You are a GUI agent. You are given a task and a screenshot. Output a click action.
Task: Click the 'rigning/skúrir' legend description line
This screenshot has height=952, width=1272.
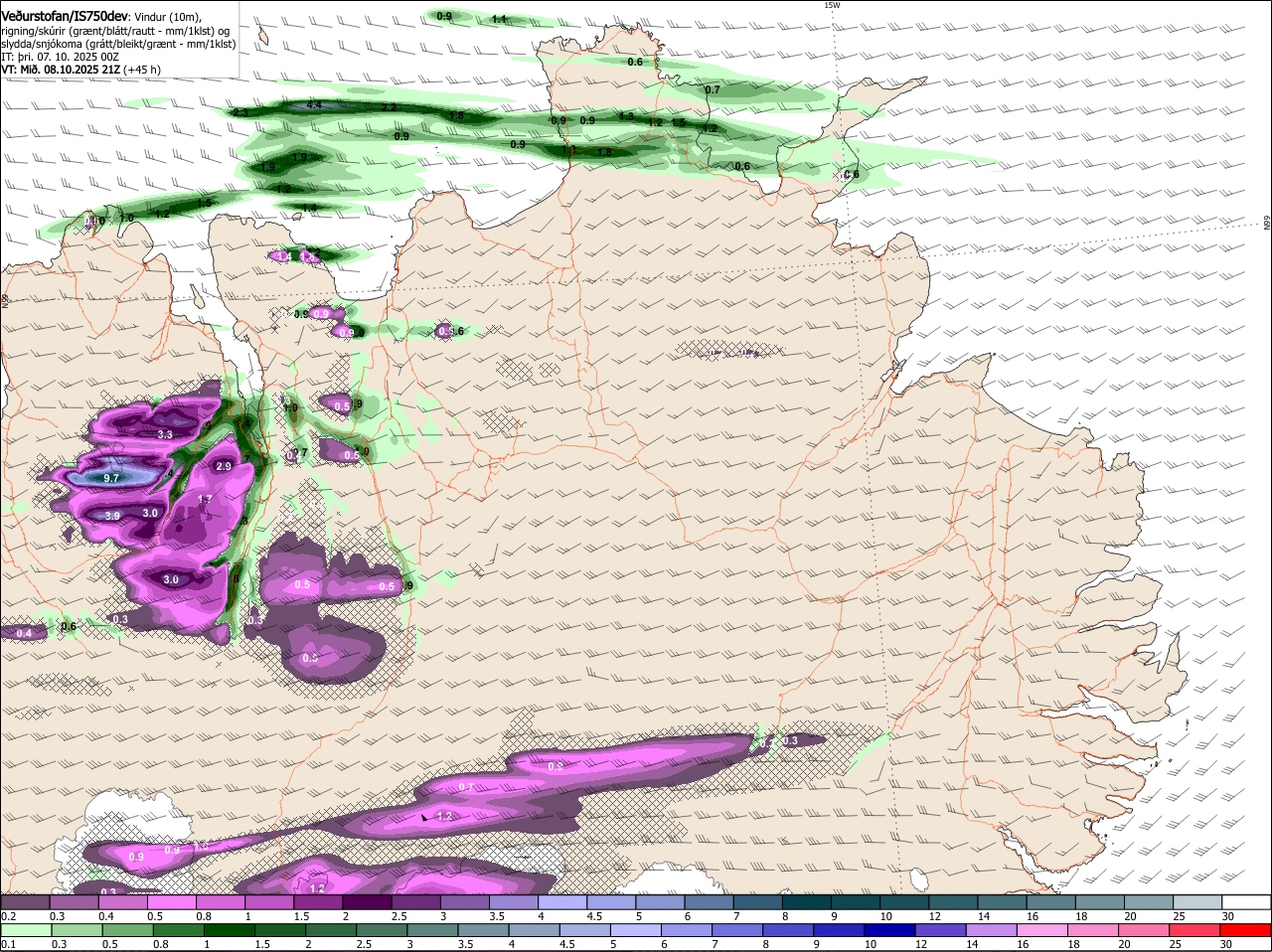pos(115,30)
